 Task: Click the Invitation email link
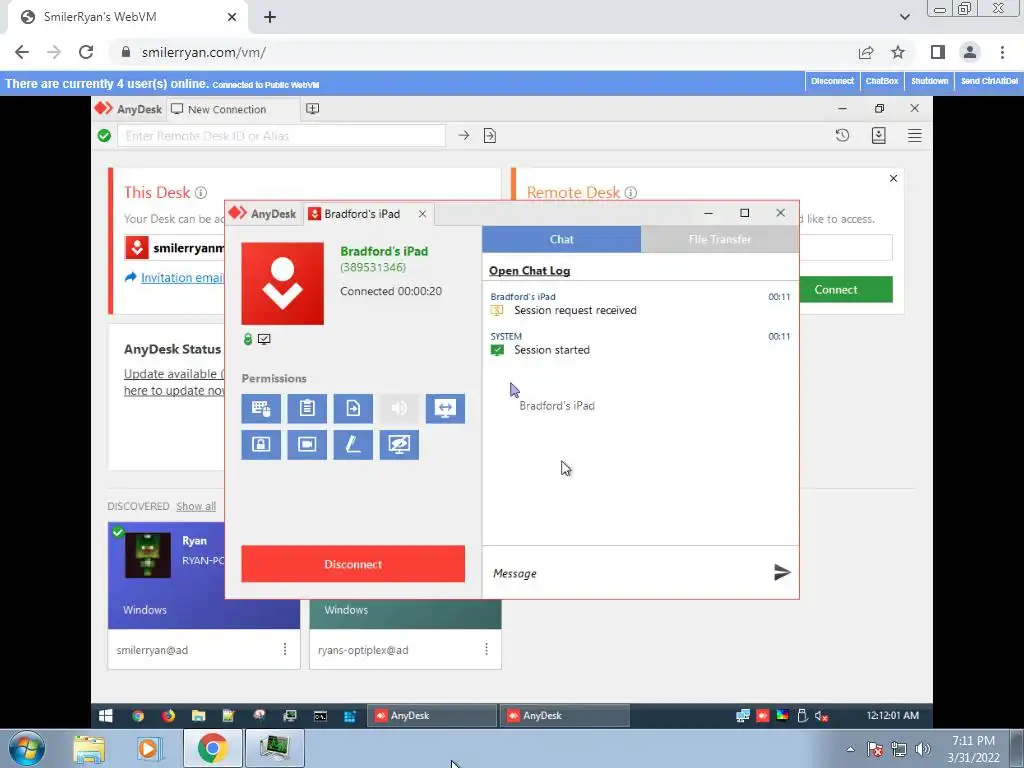(182, 278)
